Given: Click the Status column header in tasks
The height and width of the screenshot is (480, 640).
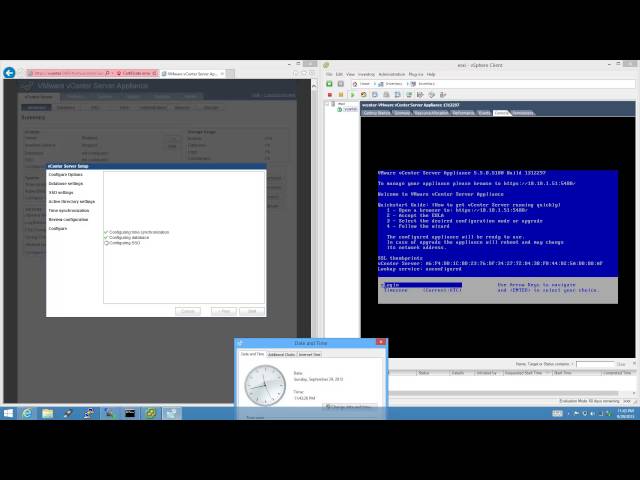Looking at the screenshot, I should 433,373.
